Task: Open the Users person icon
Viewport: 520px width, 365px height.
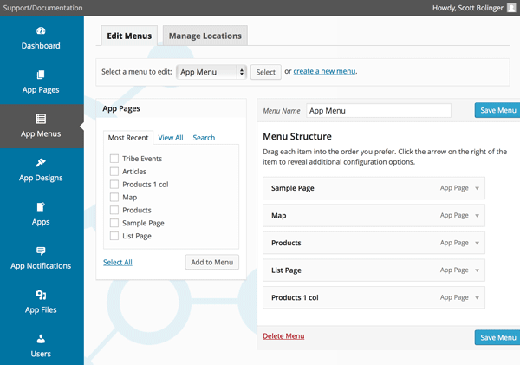Action: click(x=41, y=339)
